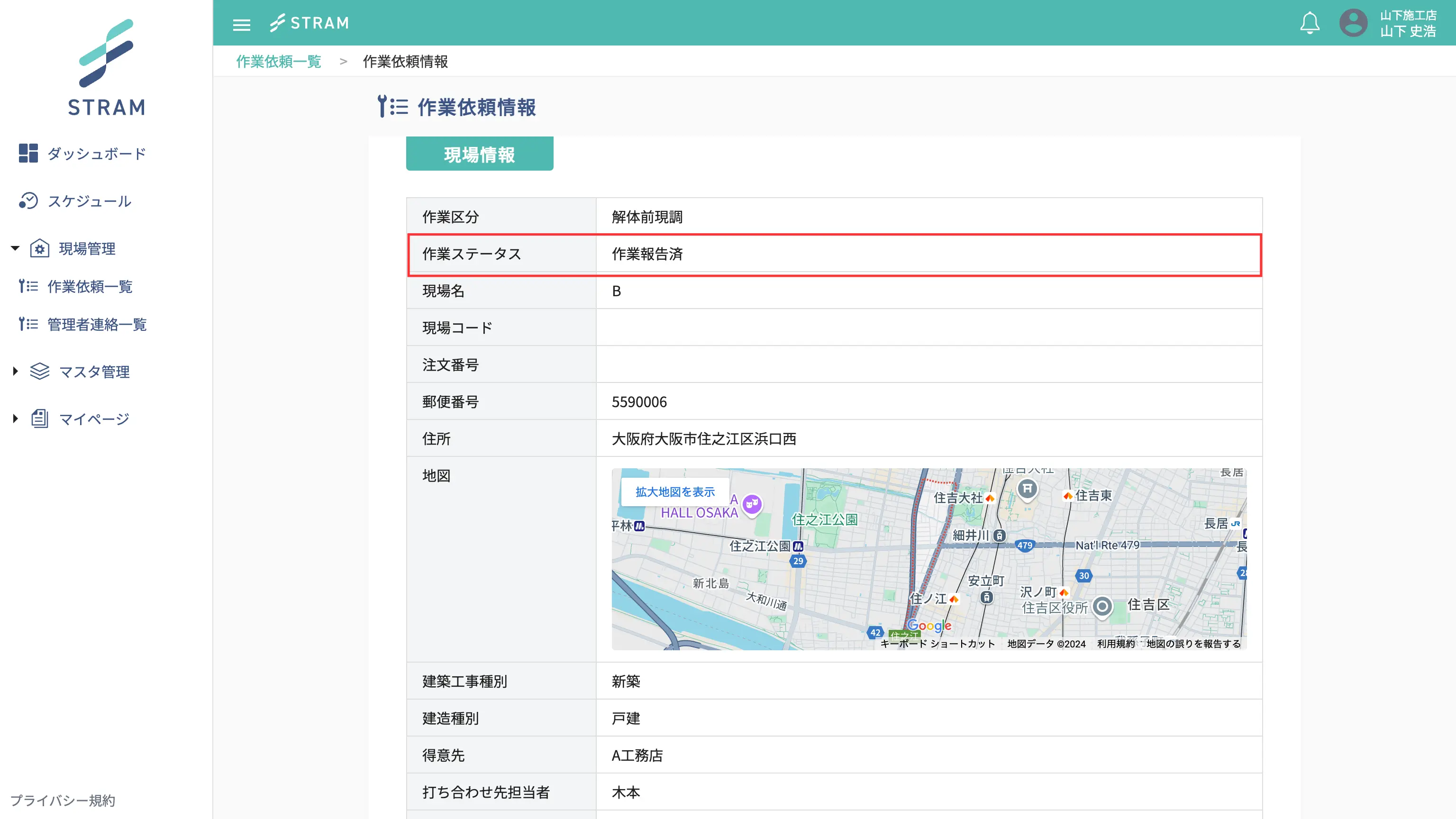Click the user avatar icon
Viewport: 1456px width, 819px height.
click(1353, 23)
